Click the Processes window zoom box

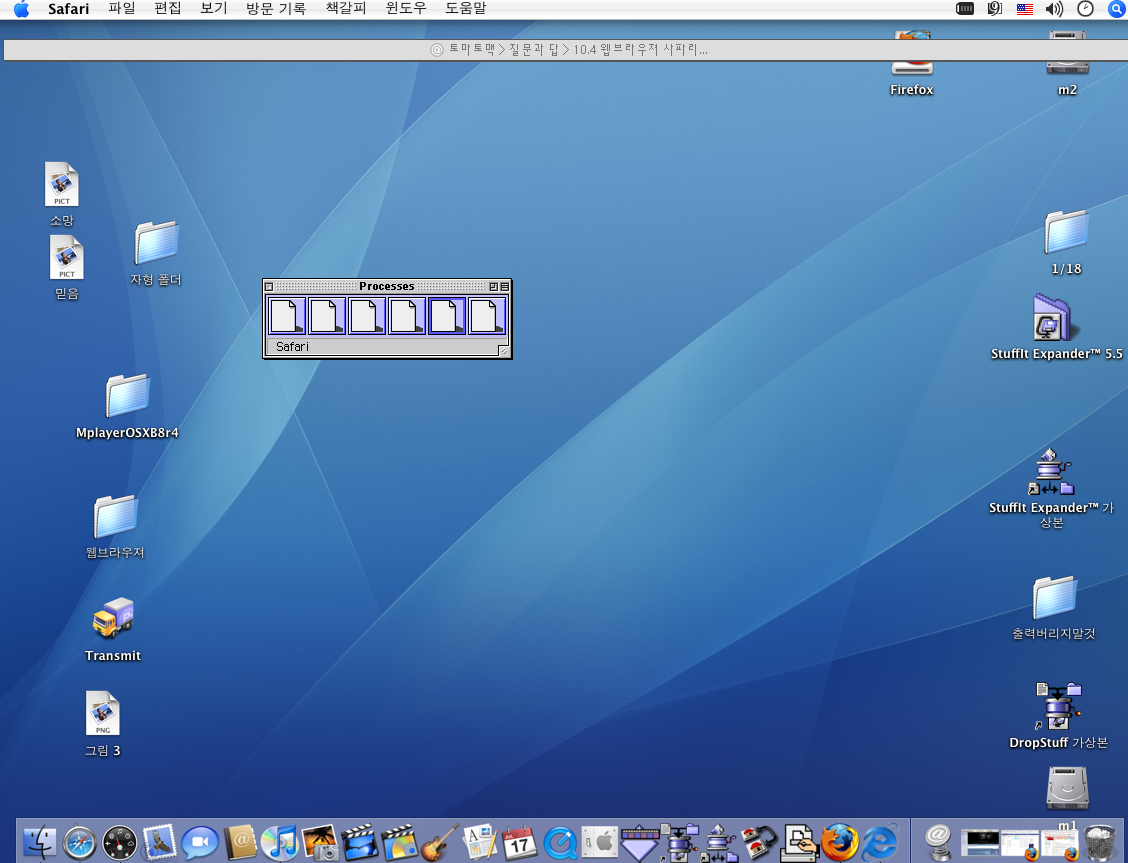coord(493,286)
